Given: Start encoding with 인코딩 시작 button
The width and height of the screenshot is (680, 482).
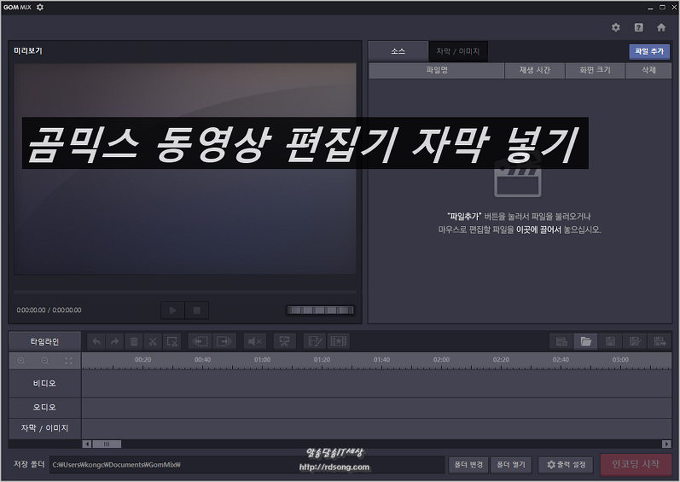Looking at the screenshot, I should pos(635,464).
